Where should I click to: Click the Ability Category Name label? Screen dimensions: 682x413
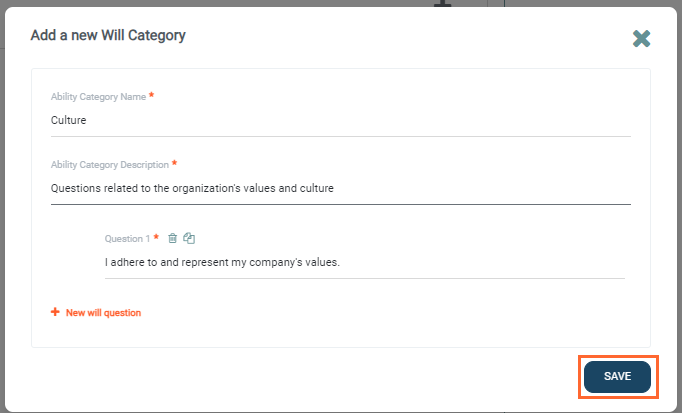[98, 96]
